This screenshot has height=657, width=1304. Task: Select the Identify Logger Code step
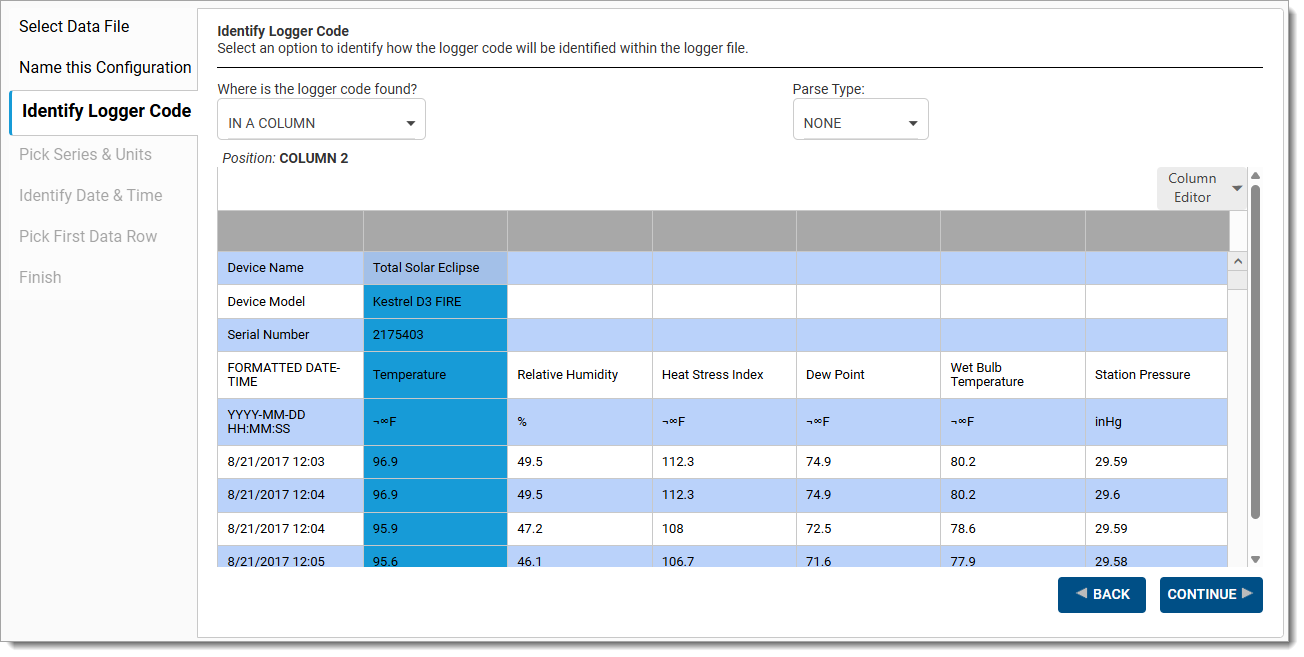[x=105, y=111]
